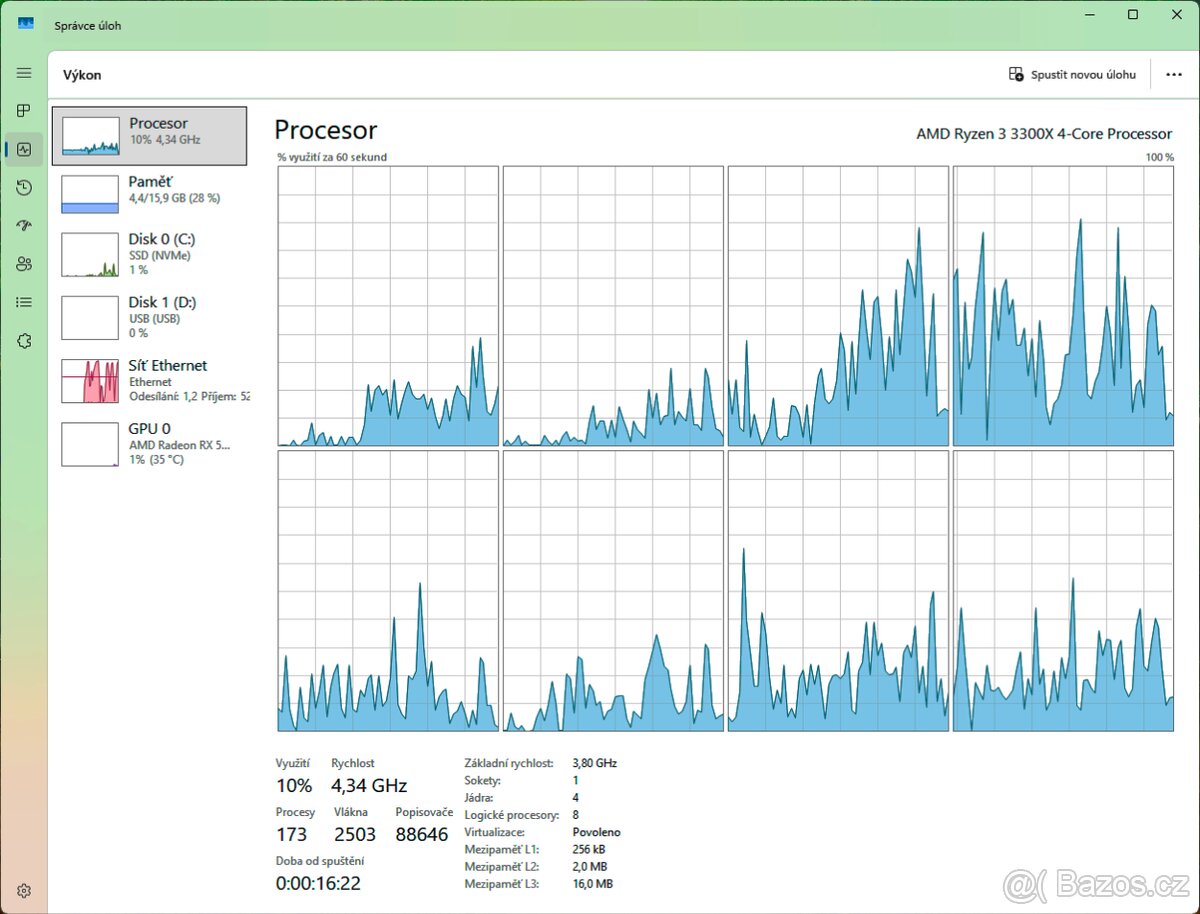Screen dimensions: 1200x914
Task: Show Disk 1 (D:) performance
Action: (x=149, y=317)
